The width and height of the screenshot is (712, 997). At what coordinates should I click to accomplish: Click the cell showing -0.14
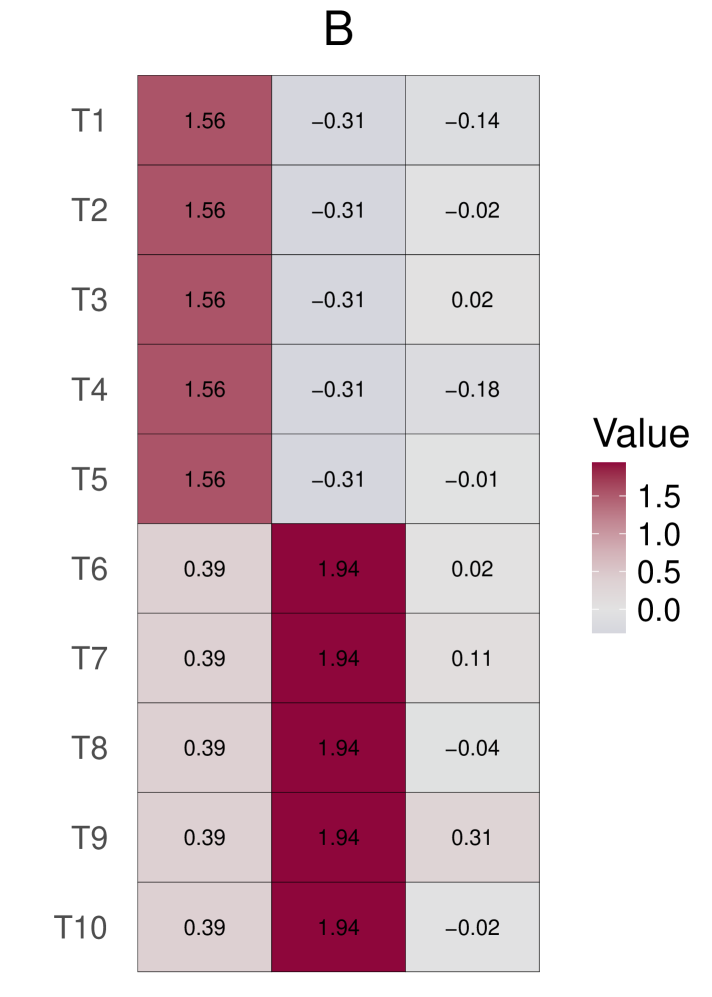[472, 121]
